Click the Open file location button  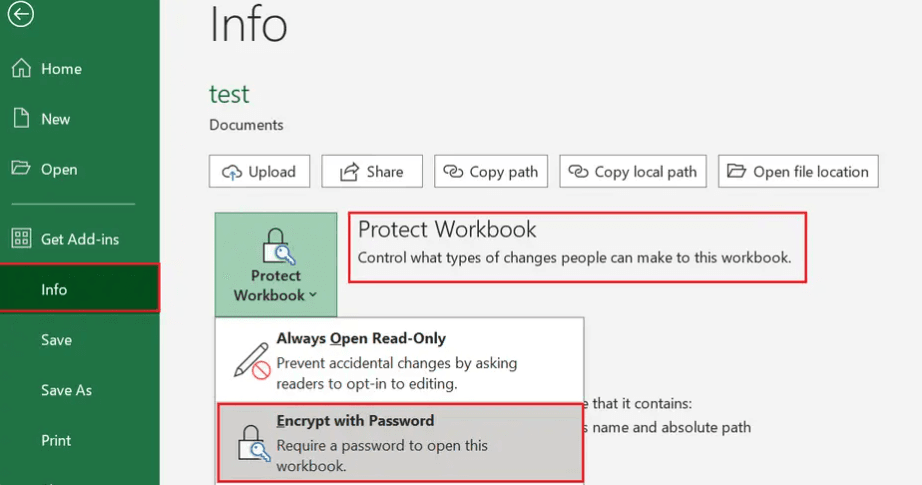click(x=798, y=171)
